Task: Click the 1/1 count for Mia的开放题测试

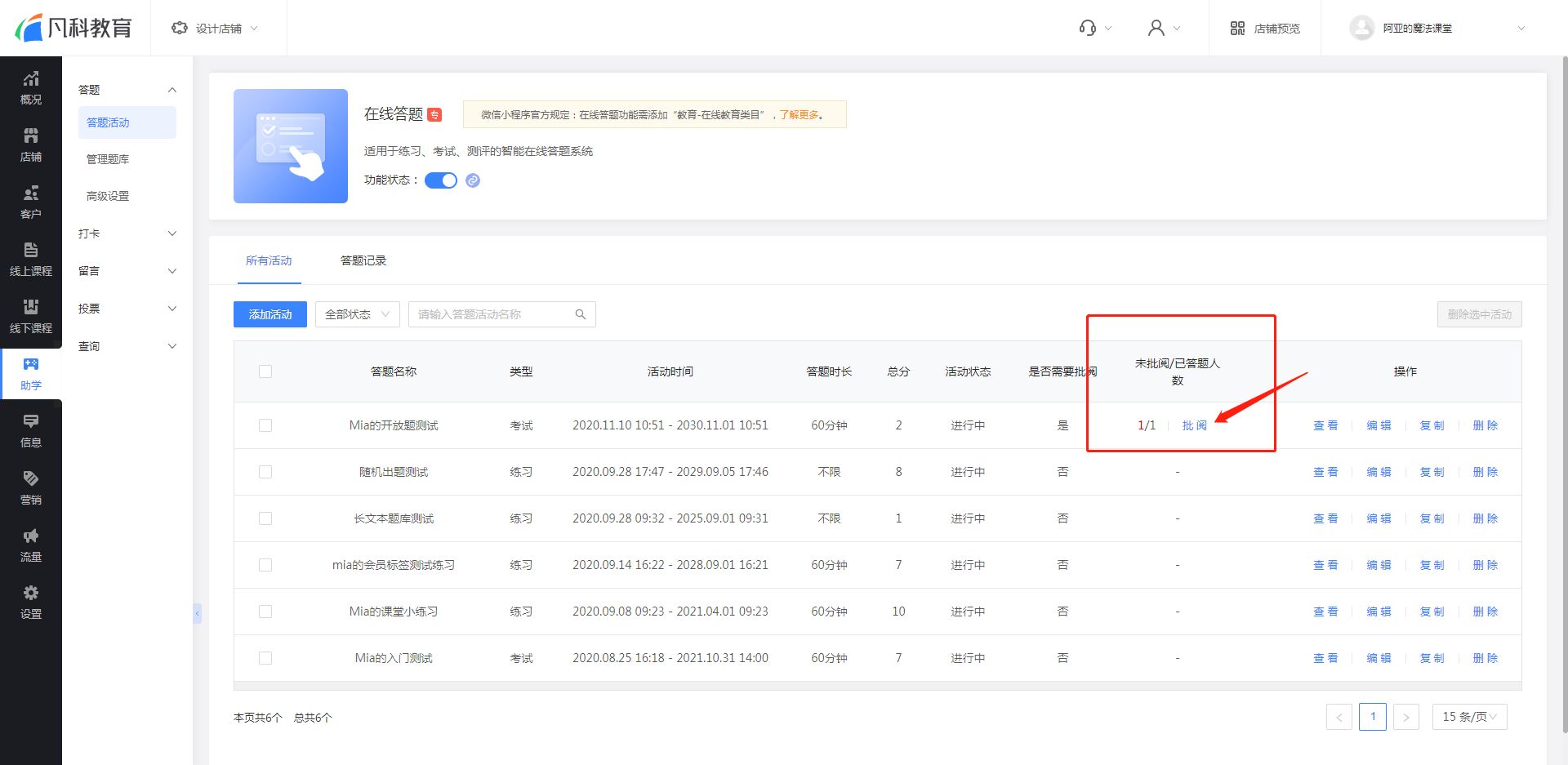Action: click(x=1147, y=425)
